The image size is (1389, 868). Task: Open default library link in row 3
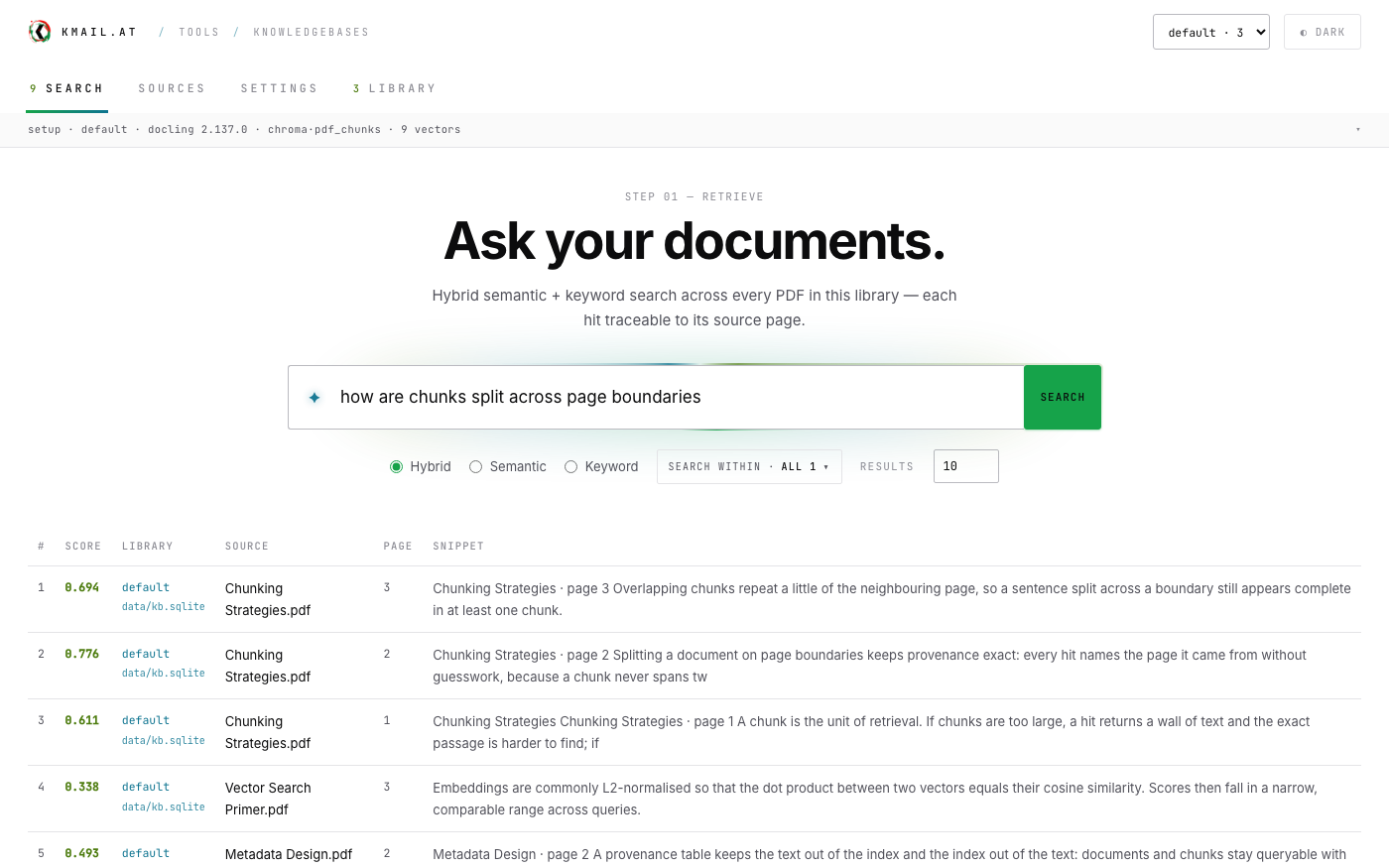click(x=146, y=720)
